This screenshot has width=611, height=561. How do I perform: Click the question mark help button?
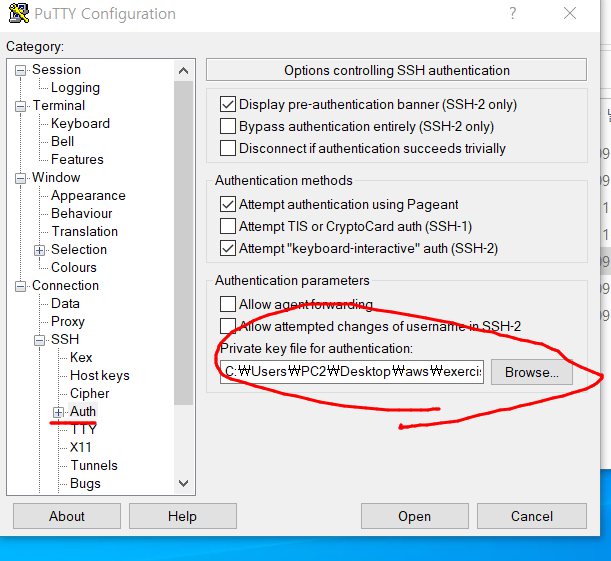(x=513, y=14)
